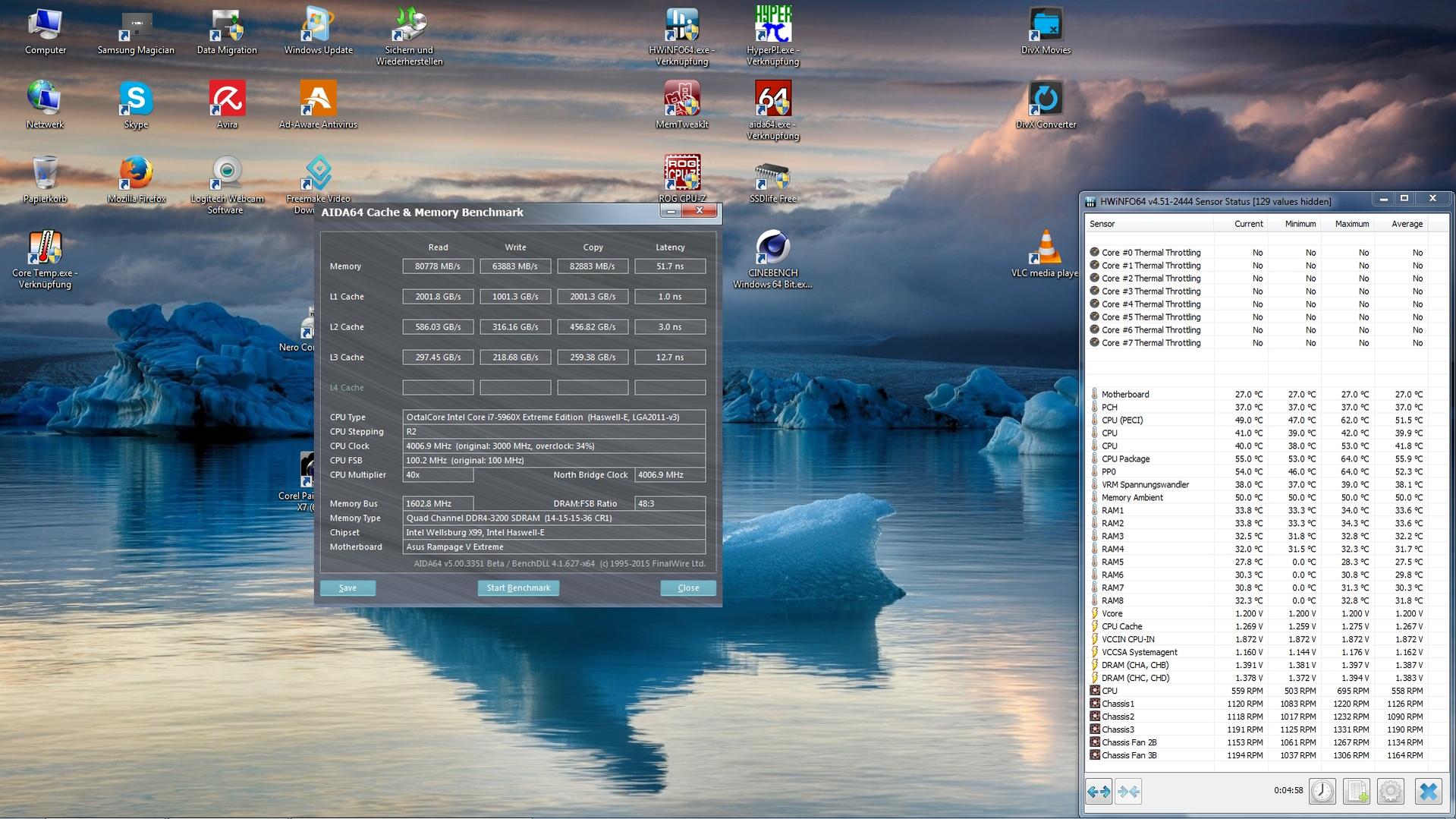Click the L1 Cache Read 2001.8 GB/s field
The image size is (1456, 819).
pos(438,297)
